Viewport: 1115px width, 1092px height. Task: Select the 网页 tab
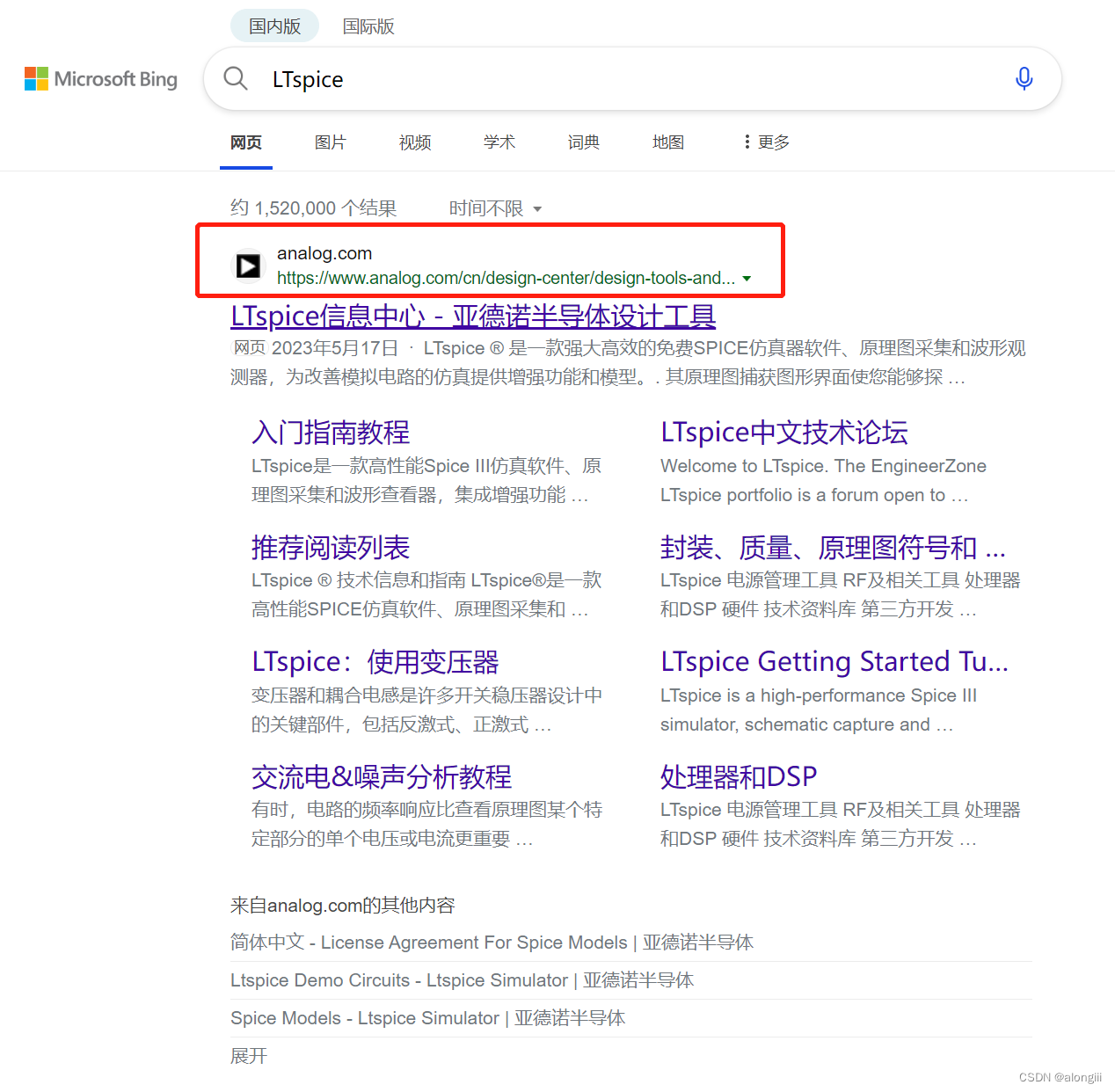point(246,142)
